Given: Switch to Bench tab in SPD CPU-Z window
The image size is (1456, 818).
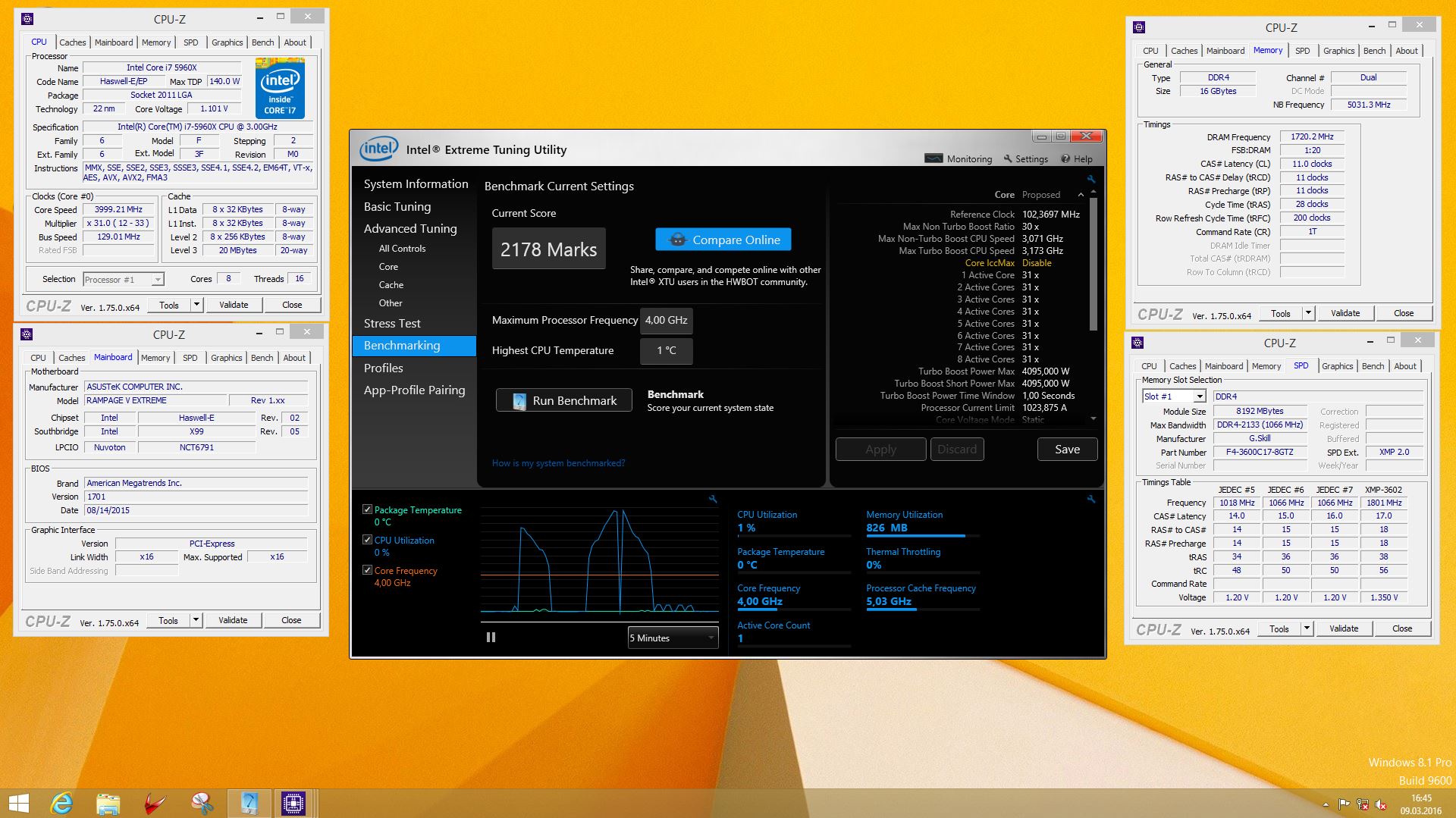Looking at the screenshot, I should (x=1373, y=366).
